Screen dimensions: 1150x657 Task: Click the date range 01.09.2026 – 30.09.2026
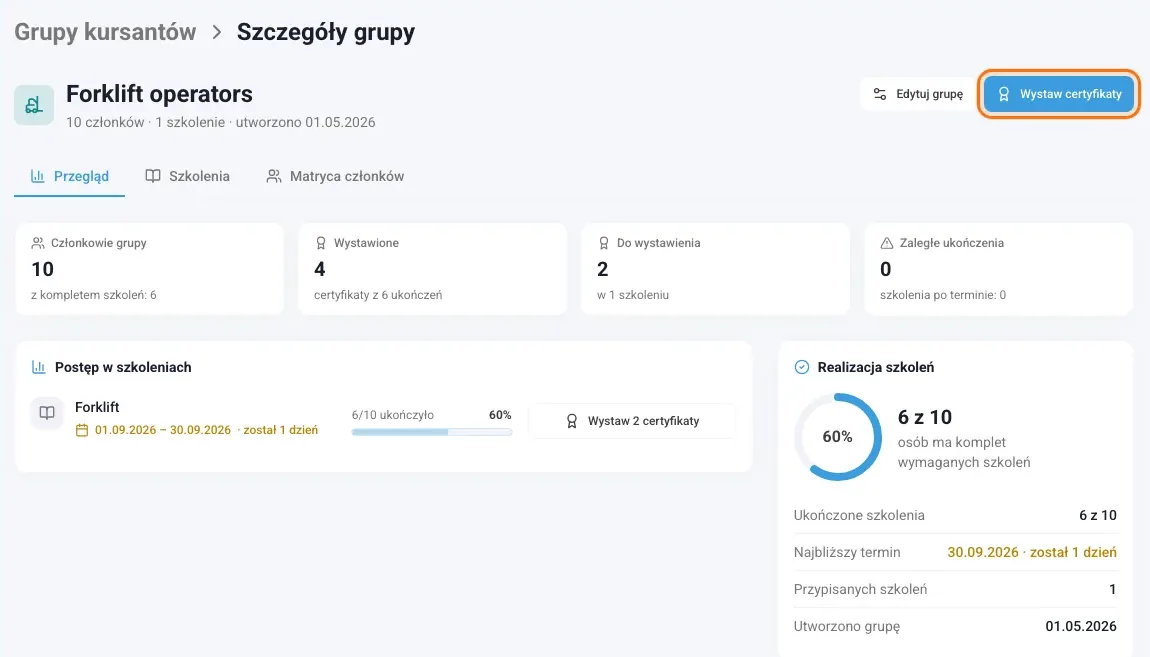point(163,430)
